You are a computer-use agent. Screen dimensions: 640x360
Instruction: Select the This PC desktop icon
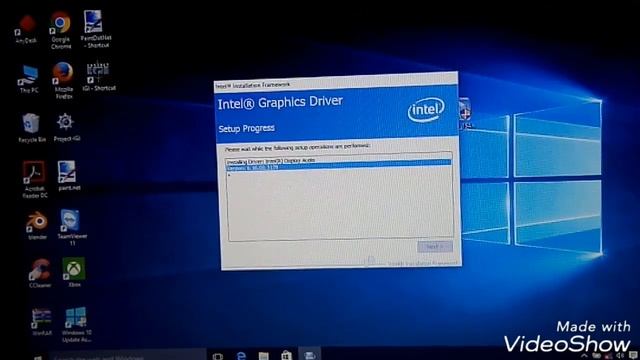click(29, 79)
